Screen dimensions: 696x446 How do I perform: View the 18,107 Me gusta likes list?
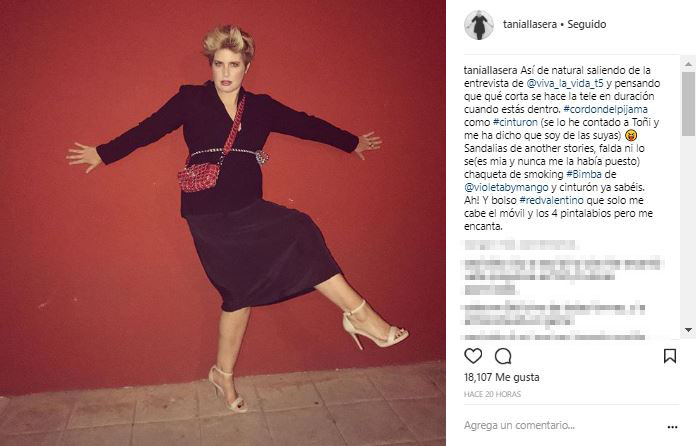[502, 377]
